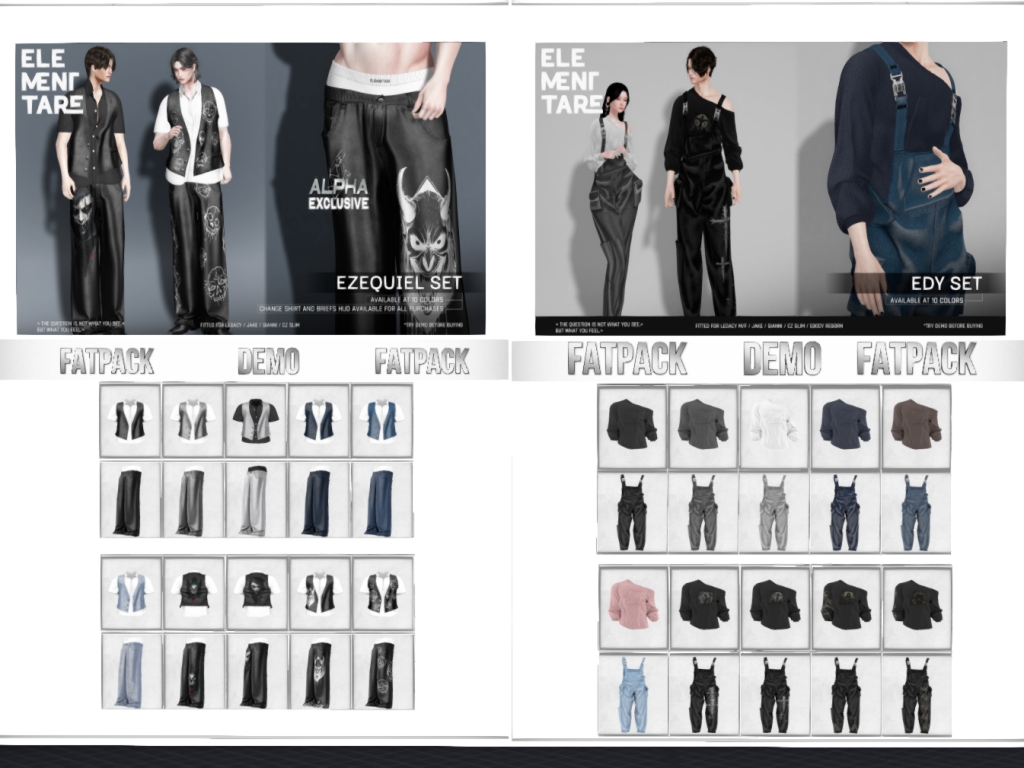Choose the light gray overalls in top row
The width and height of the screenshot is (1024, 768).
pyautogui.click(x=773, y=511)
